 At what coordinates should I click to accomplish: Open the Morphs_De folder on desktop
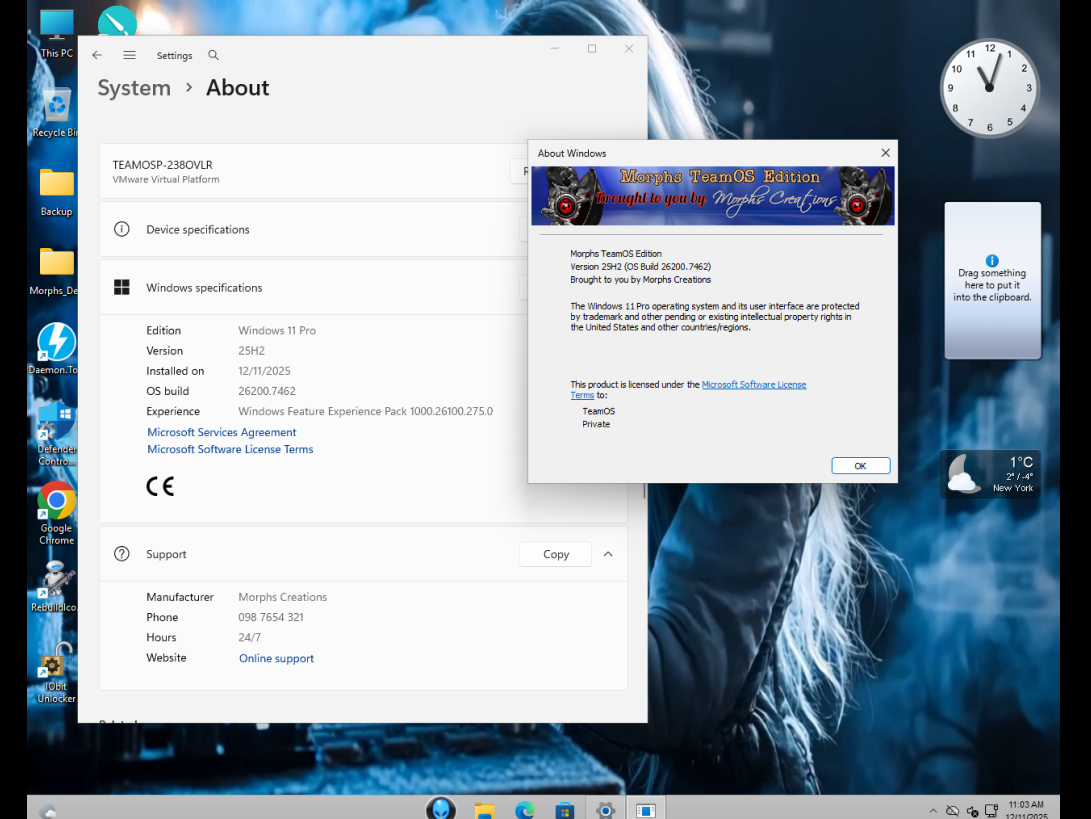pos(56,271)
